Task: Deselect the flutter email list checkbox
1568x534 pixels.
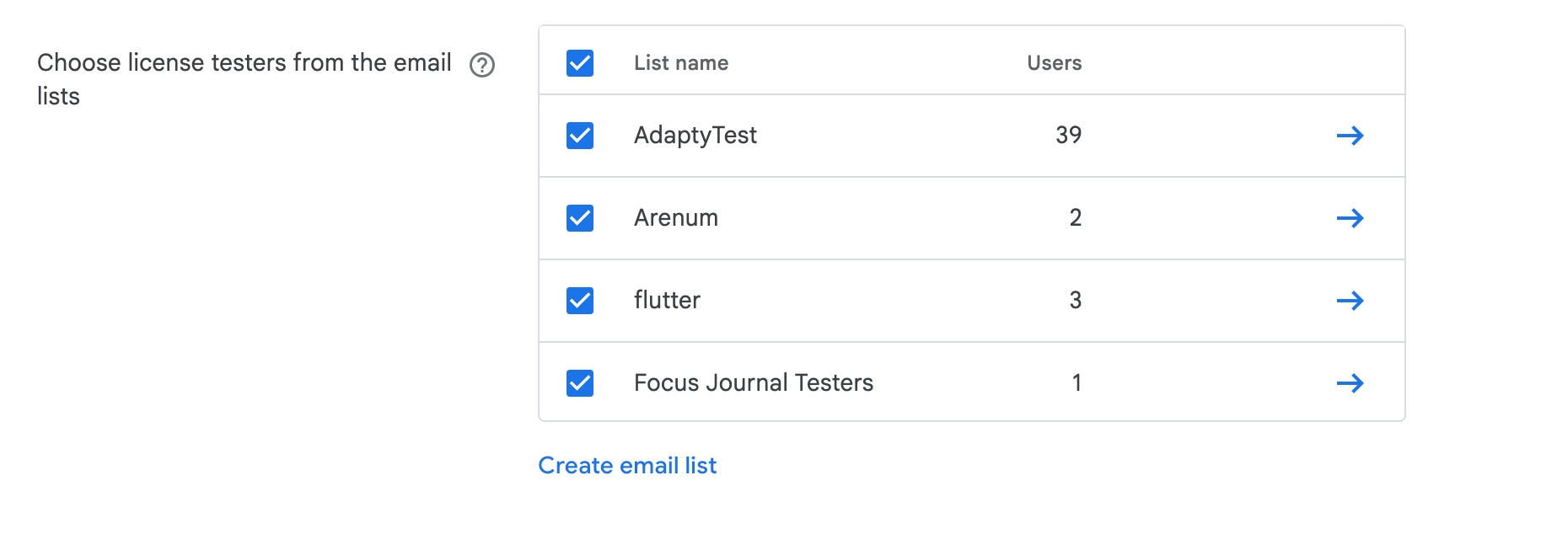Action: click(580, 301)
